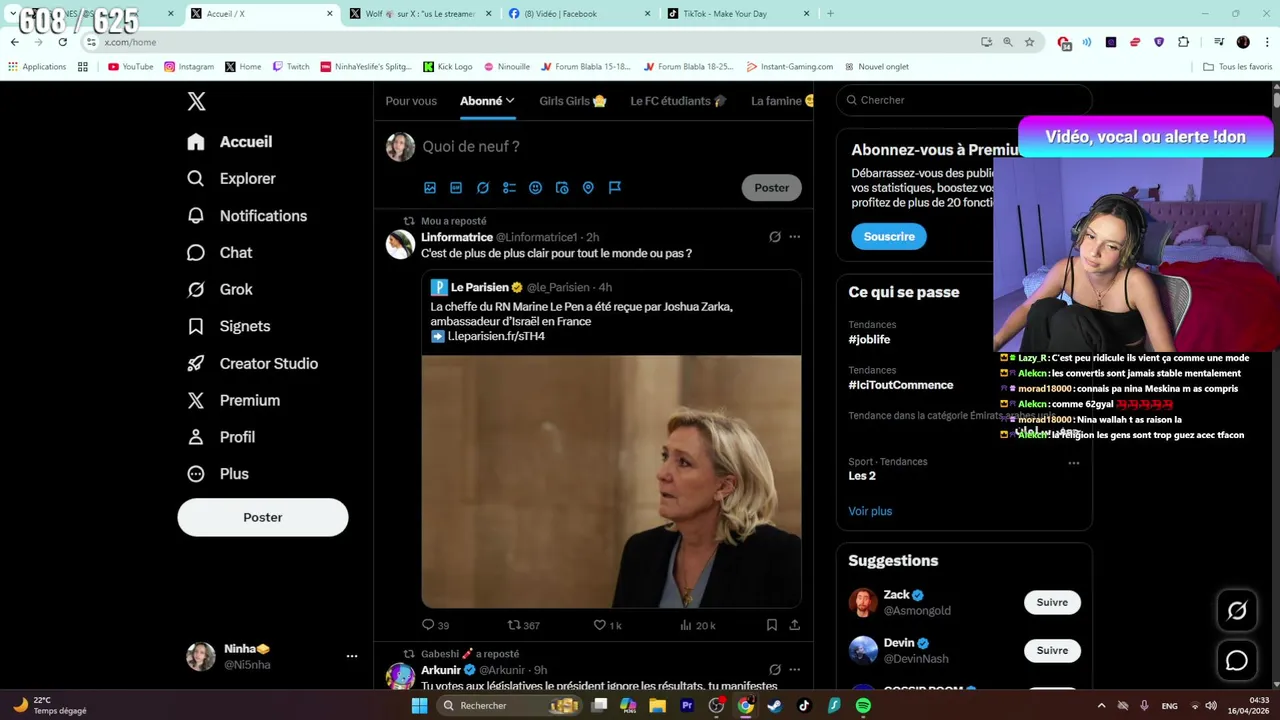This screenshot has height=720, width=1280.
Task: Open options for Les 2 trend
Action: tap(1074, 463)
